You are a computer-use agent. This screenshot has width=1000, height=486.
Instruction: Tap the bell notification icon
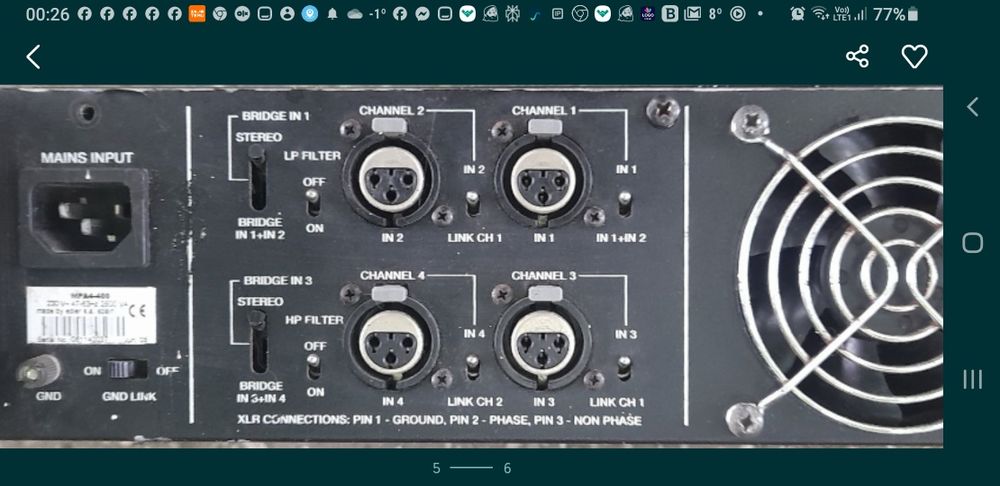[x=332, y=14]
